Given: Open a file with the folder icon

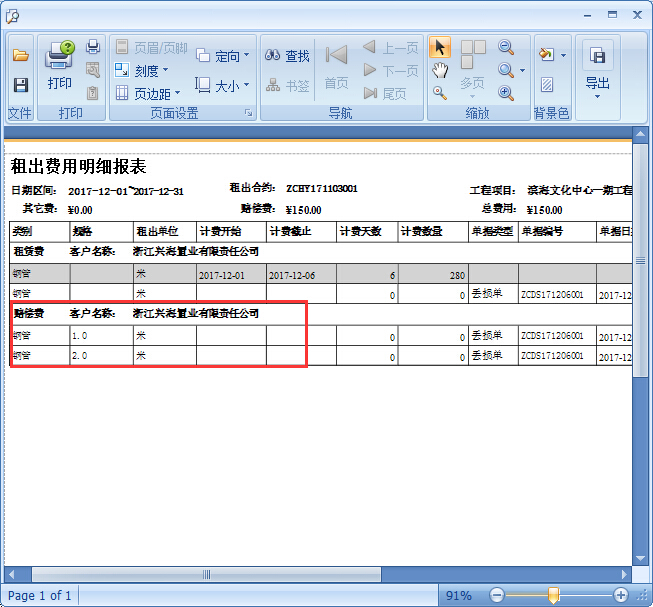Looking at the screenshot, I should tap(20, 55).
